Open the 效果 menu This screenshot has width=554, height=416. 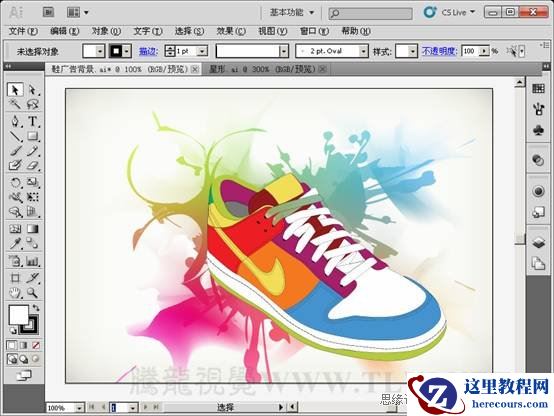click(231, 31)
